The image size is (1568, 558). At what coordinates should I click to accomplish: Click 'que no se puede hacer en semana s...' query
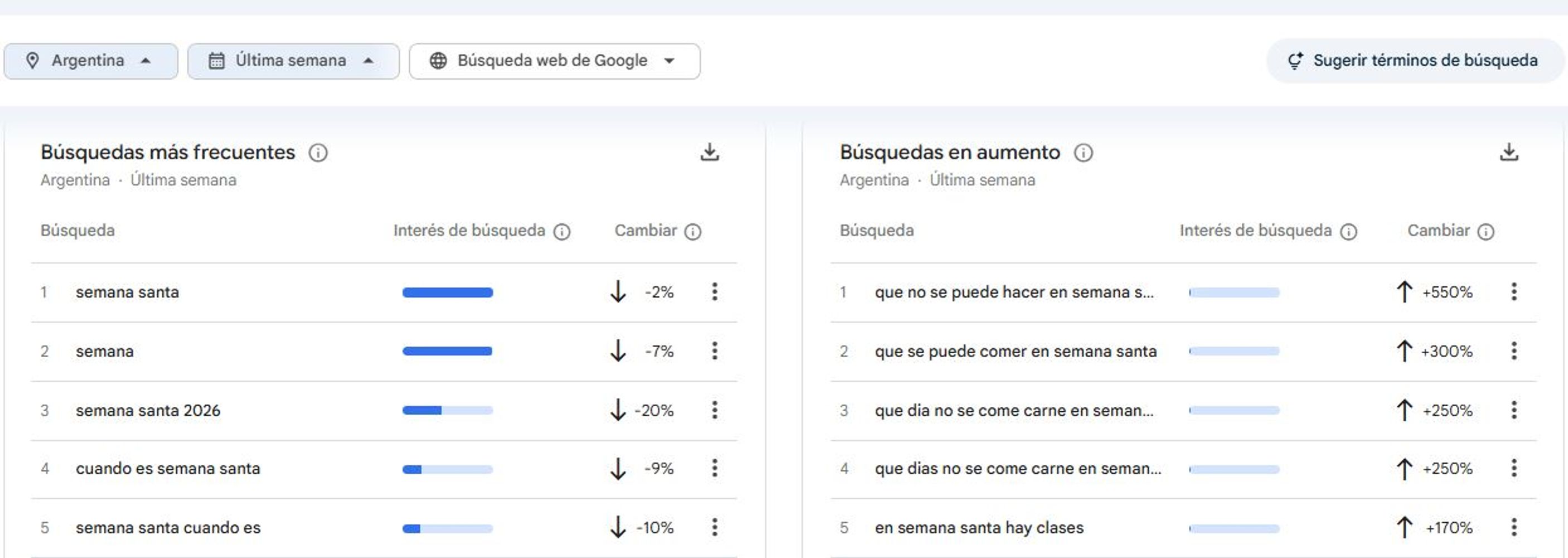(x=1014, y=292)
